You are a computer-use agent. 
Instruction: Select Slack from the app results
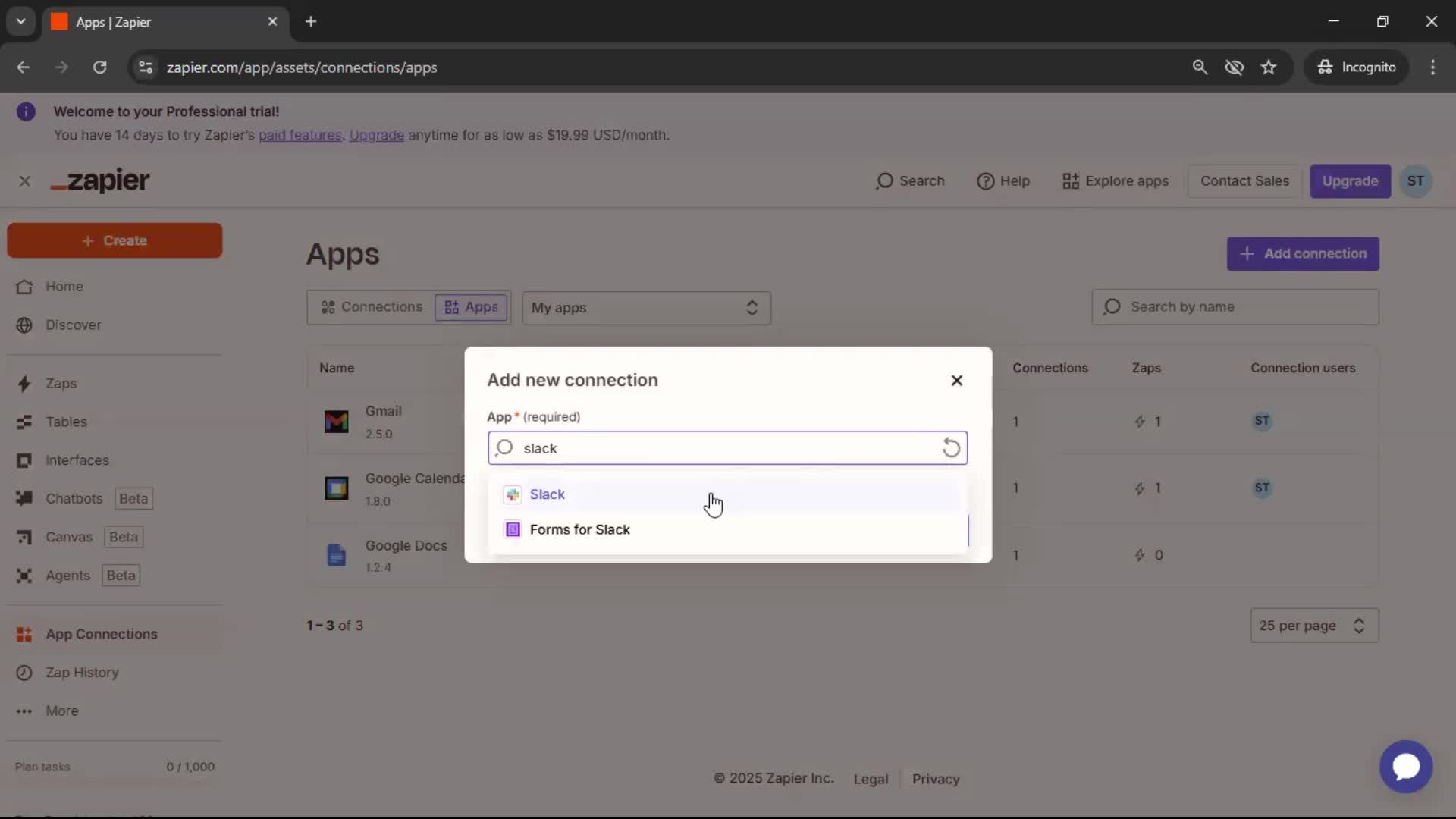727,494
